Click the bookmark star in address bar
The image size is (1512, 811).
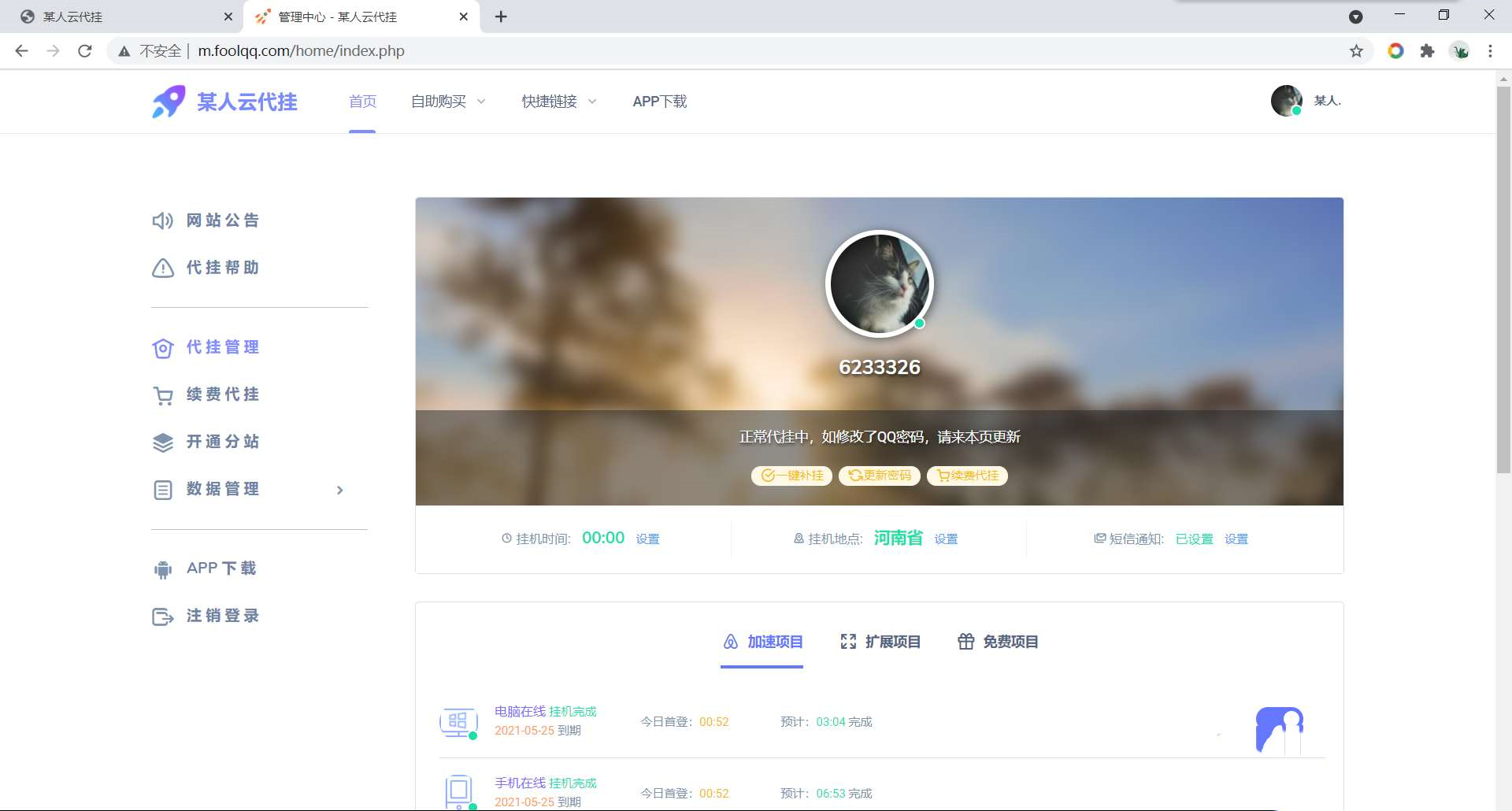pyautogui.click(x=1356, y=50)
